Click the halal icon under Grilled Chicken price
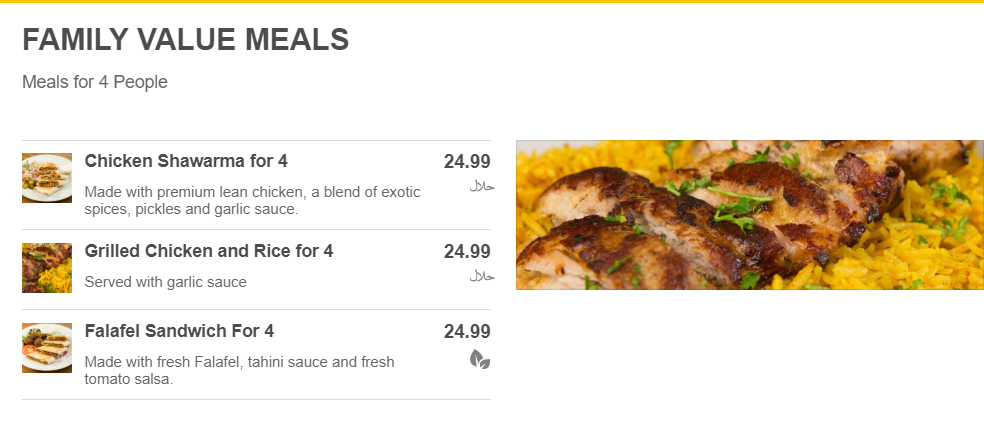Screen dimensions: 984x438 tap(482, 276)
